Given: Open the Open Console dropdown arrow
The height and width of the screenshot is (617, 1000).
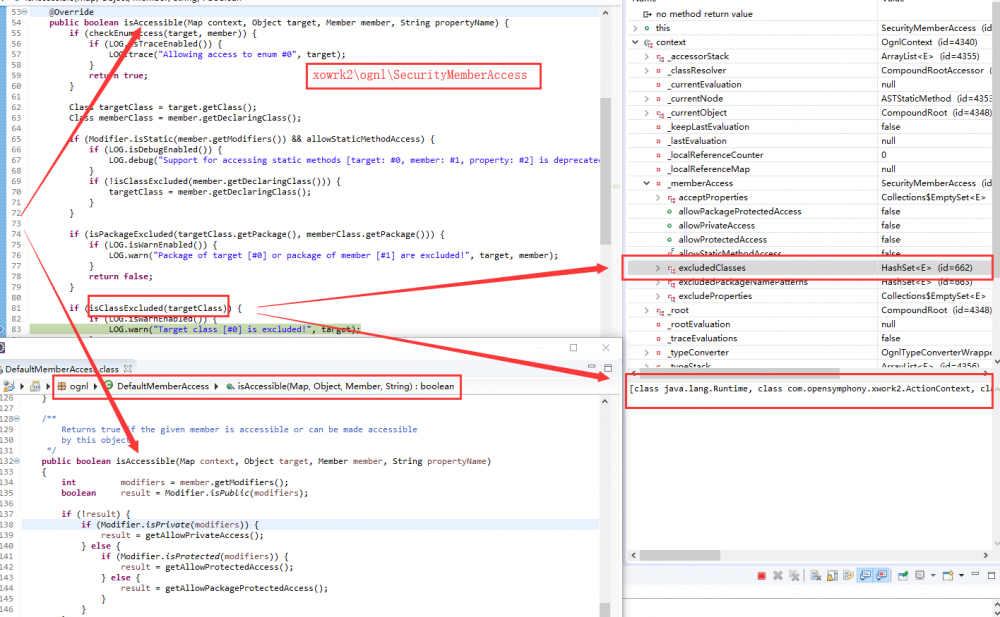Looking at the screenshot, I should 961,576.
